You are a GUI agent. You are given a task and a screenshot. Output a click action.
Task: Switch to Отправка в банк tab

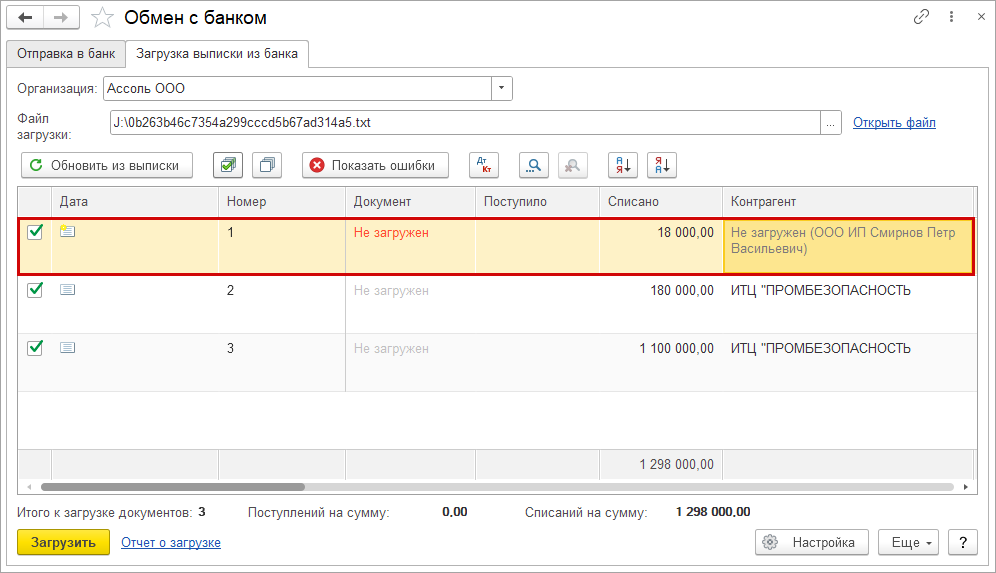tap(66, 54)
